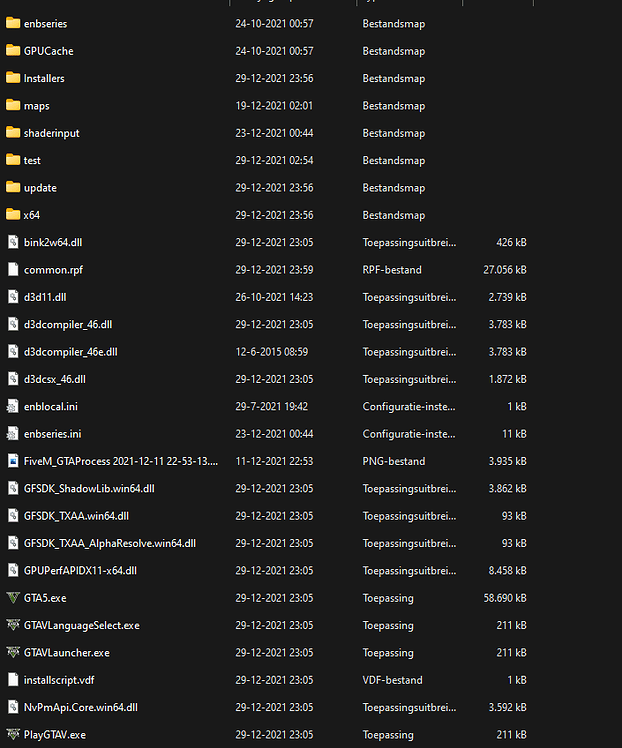
Task: Select the installscript.vdf file name
Action: click(x=59, y=680)
